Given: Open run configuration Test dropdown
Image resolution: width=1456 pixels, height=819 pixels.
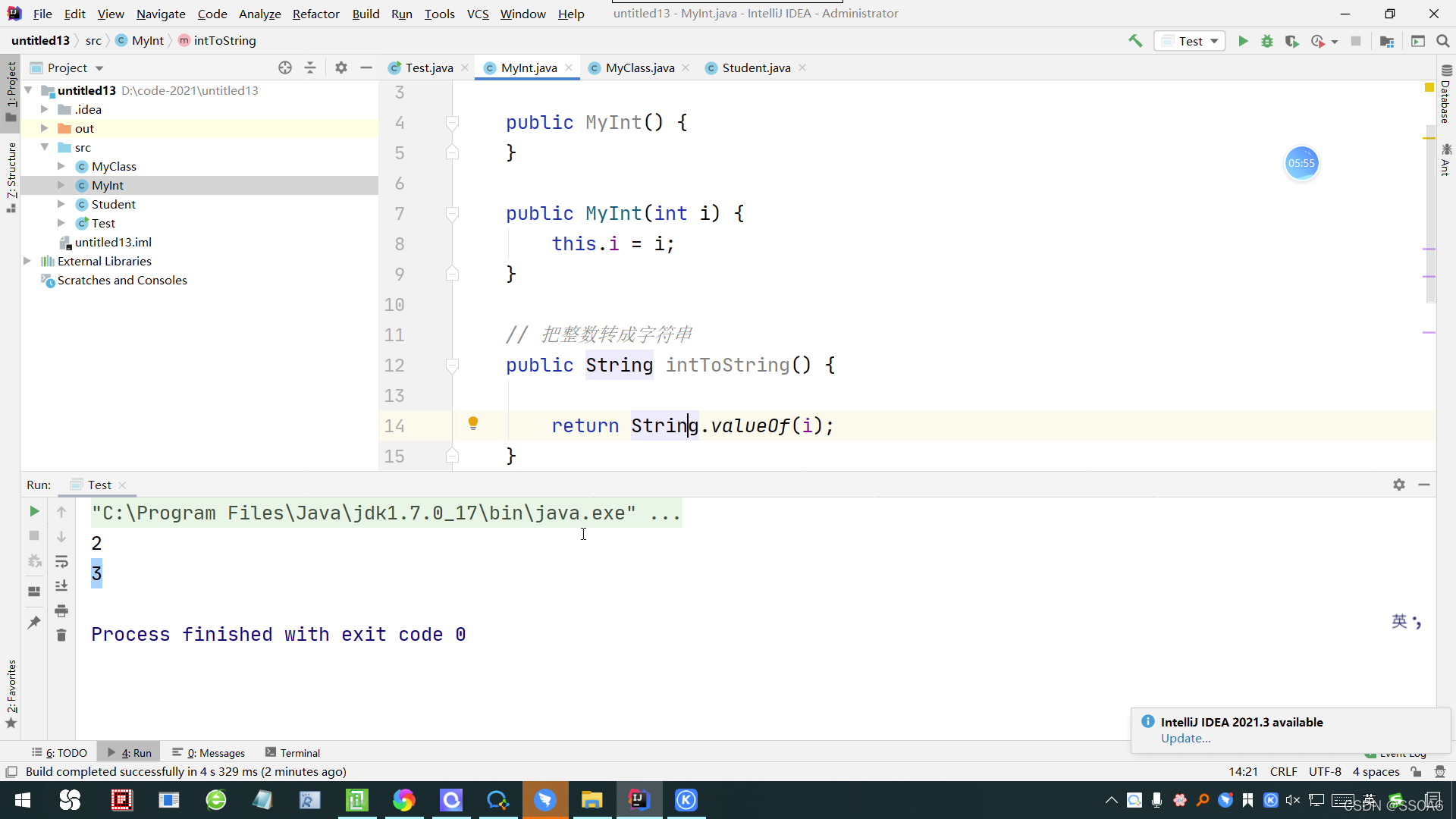Looking at the screenshot, I should [x=1189, y=41].
